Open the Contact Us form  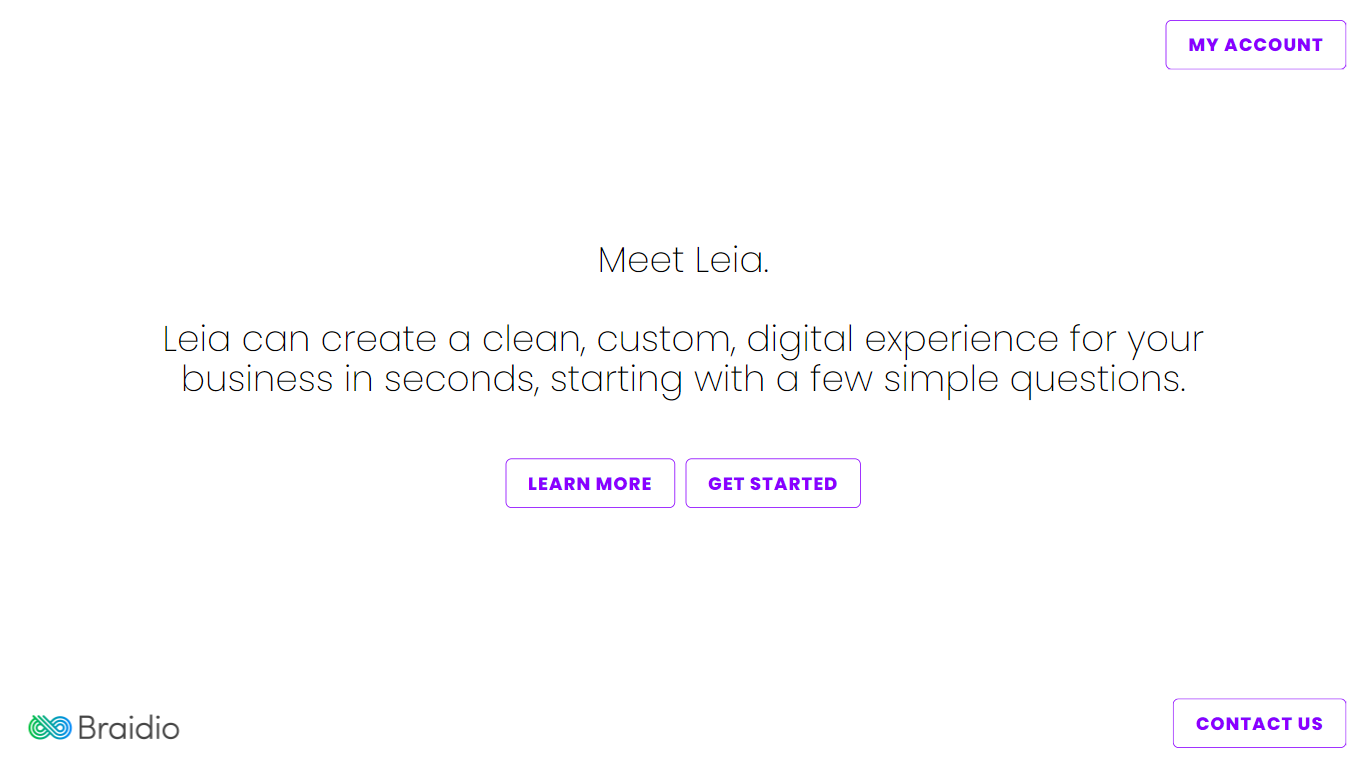pyautogui.click(x=1260, y=723)
